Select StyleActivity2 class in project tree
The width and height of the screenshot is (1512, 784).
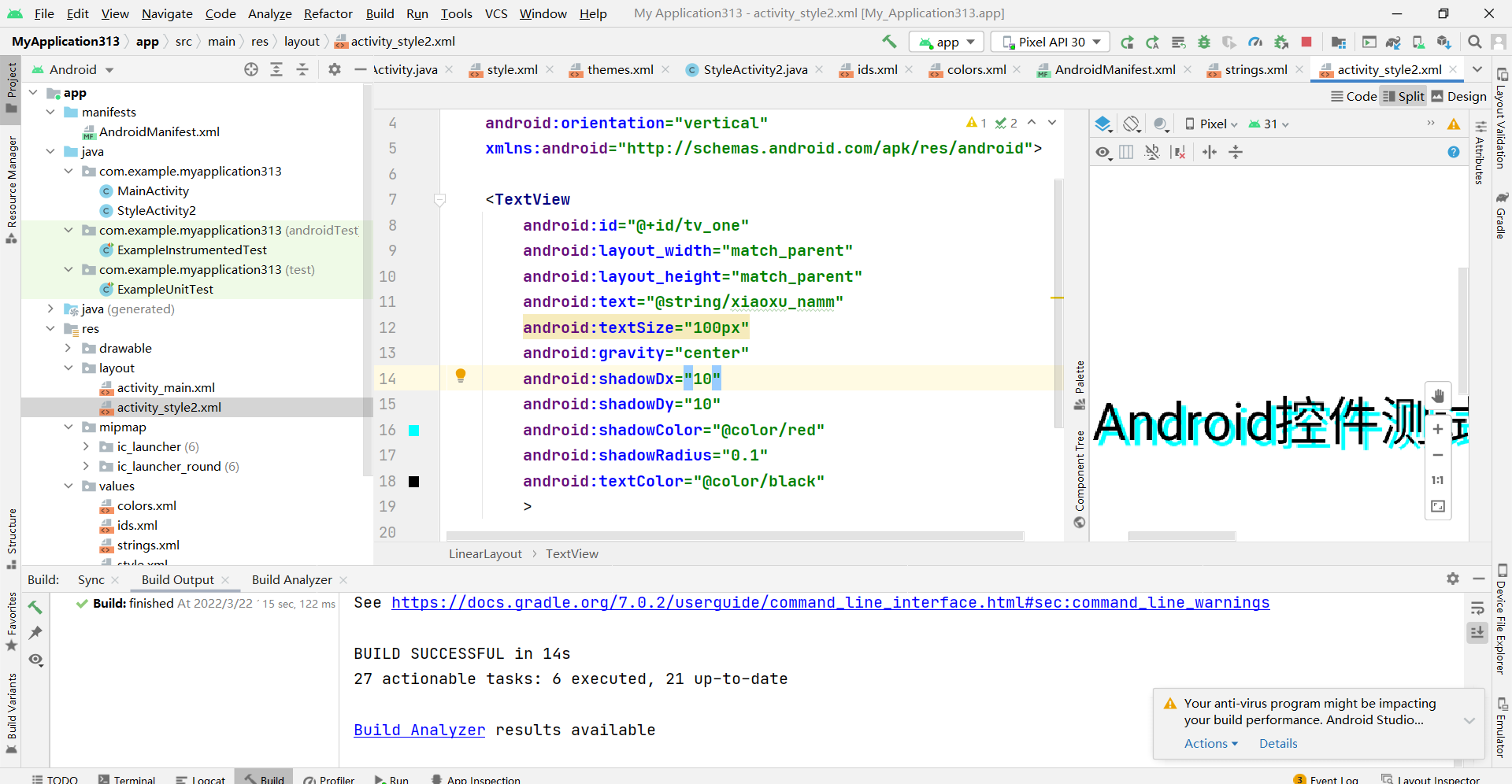(156, 210)
